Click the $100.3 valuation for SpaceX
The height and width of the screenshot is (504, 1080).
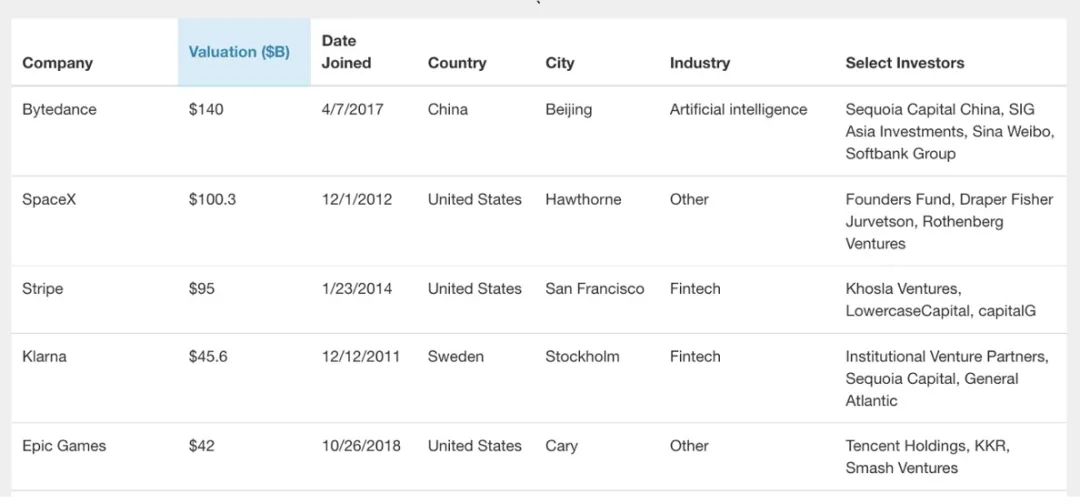click(212, 200)
